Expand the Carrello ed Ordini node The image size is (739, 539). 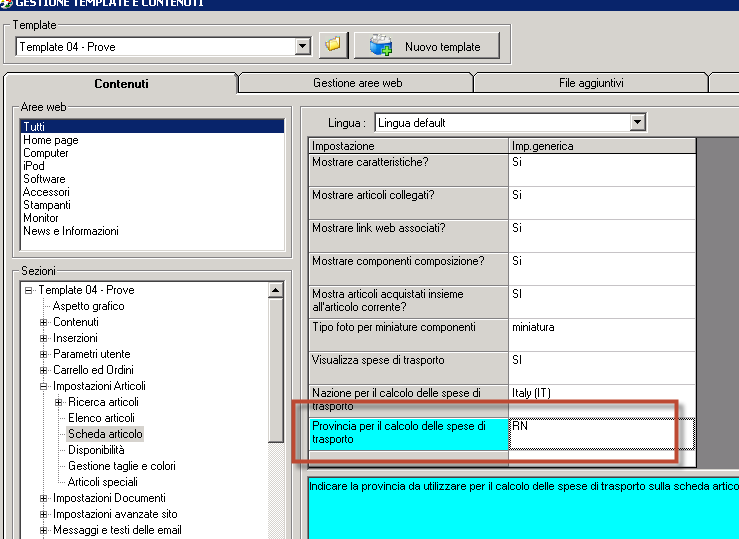pyautogui.click(x=43, y=370)
